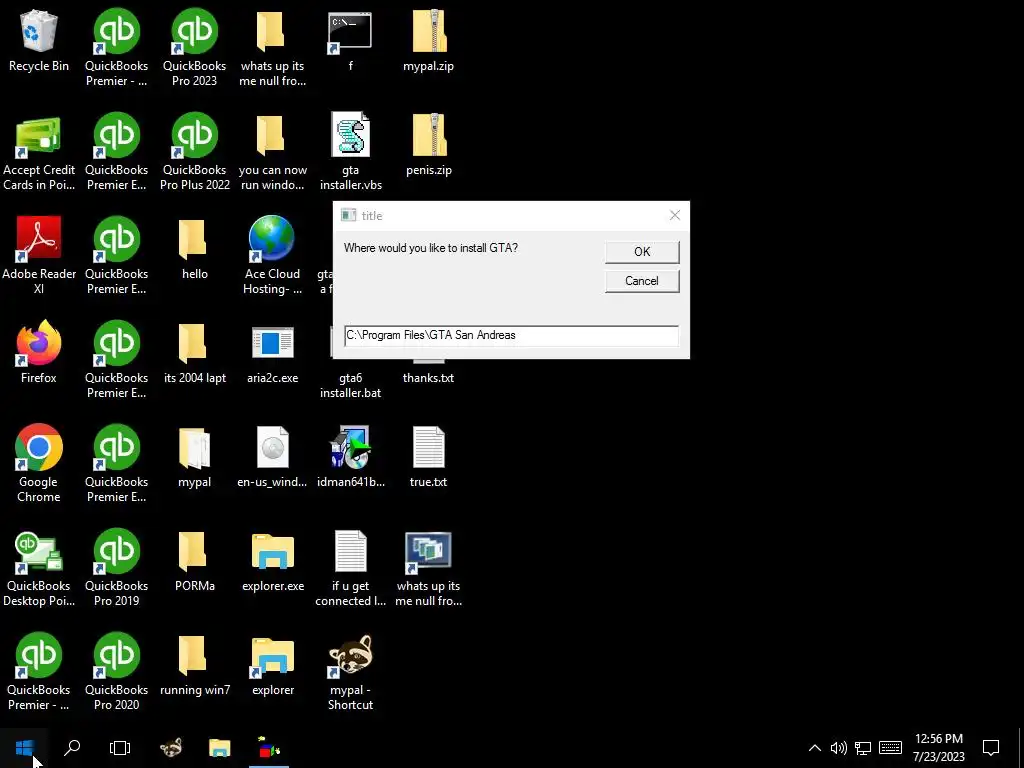Screen dimensions: 1024x768
Task: Select the 'PORMa' folder
Action: pyautogui.click(x=195, y=561)
